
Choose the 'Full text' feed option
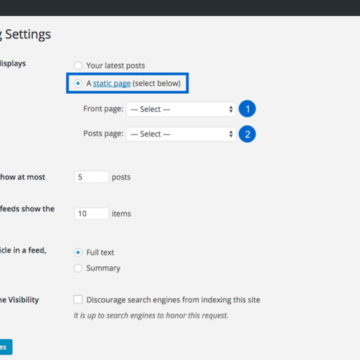click(x=78, y=252)
